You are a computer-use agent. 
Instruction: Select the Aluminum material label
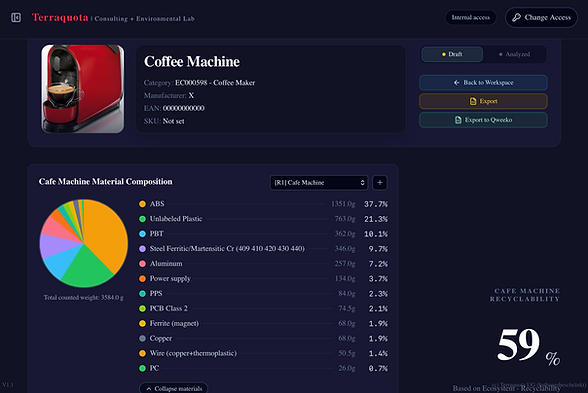click(x=166, y=264)
